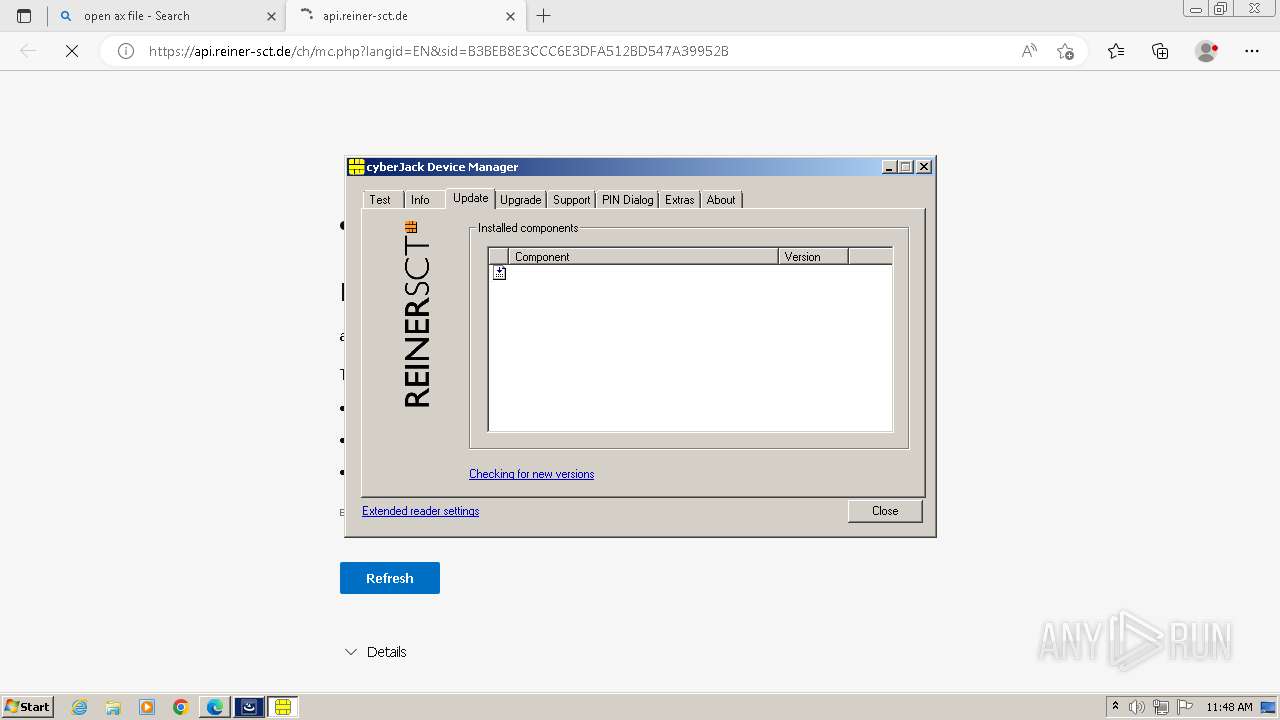The width and height of the screenshot is (1280, 720).
Task: Select the Extras tab
Action: click(x=679, y=200)
